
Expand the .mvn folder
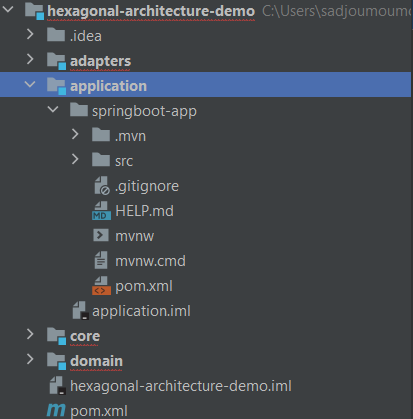75,134
